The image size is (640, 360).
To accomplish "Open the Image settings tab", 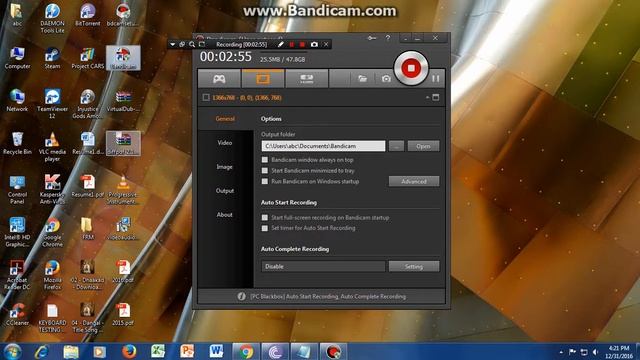I will [x=225, y=167].
